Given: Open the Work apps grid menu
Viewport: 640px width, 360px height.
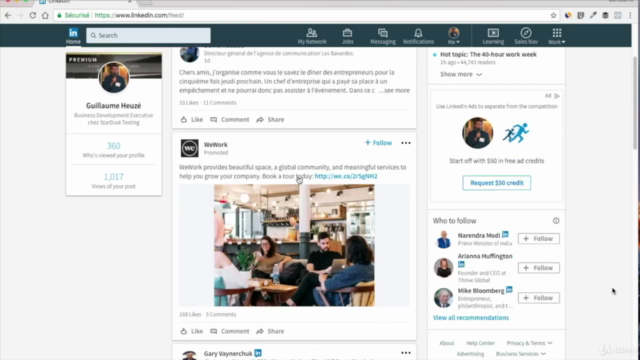Looking at the screenshot, I should tap(557, 36).
